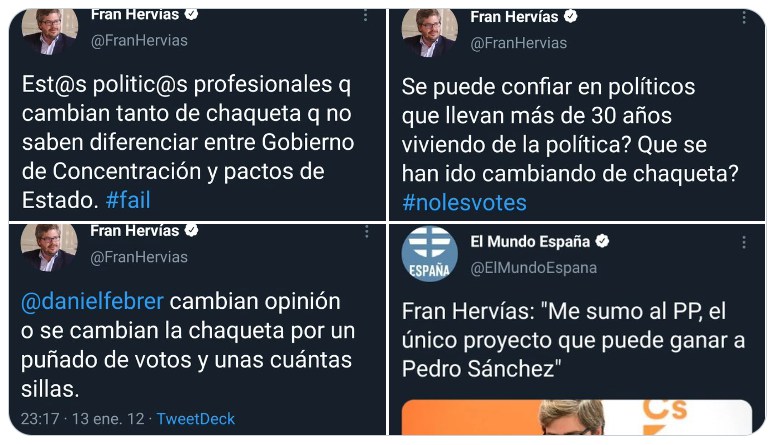This screenshot has width=773, height=445.
Task: Click the 23:17 · 13 ene. 12 timestamp
Action: 82,419
